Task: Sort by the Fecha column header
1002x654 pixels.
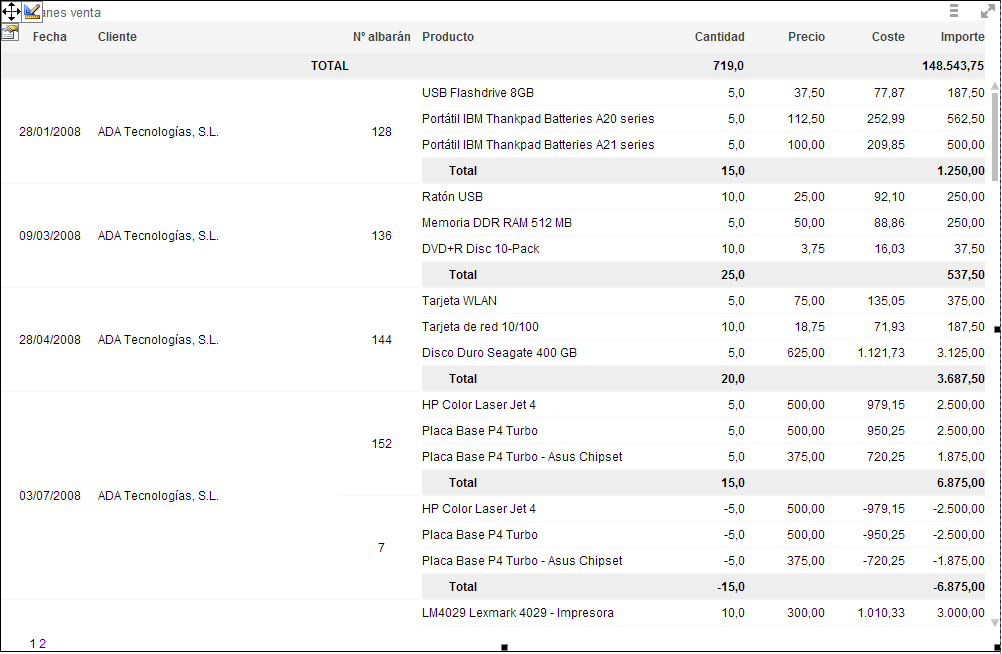Action: tap(50, 37)
